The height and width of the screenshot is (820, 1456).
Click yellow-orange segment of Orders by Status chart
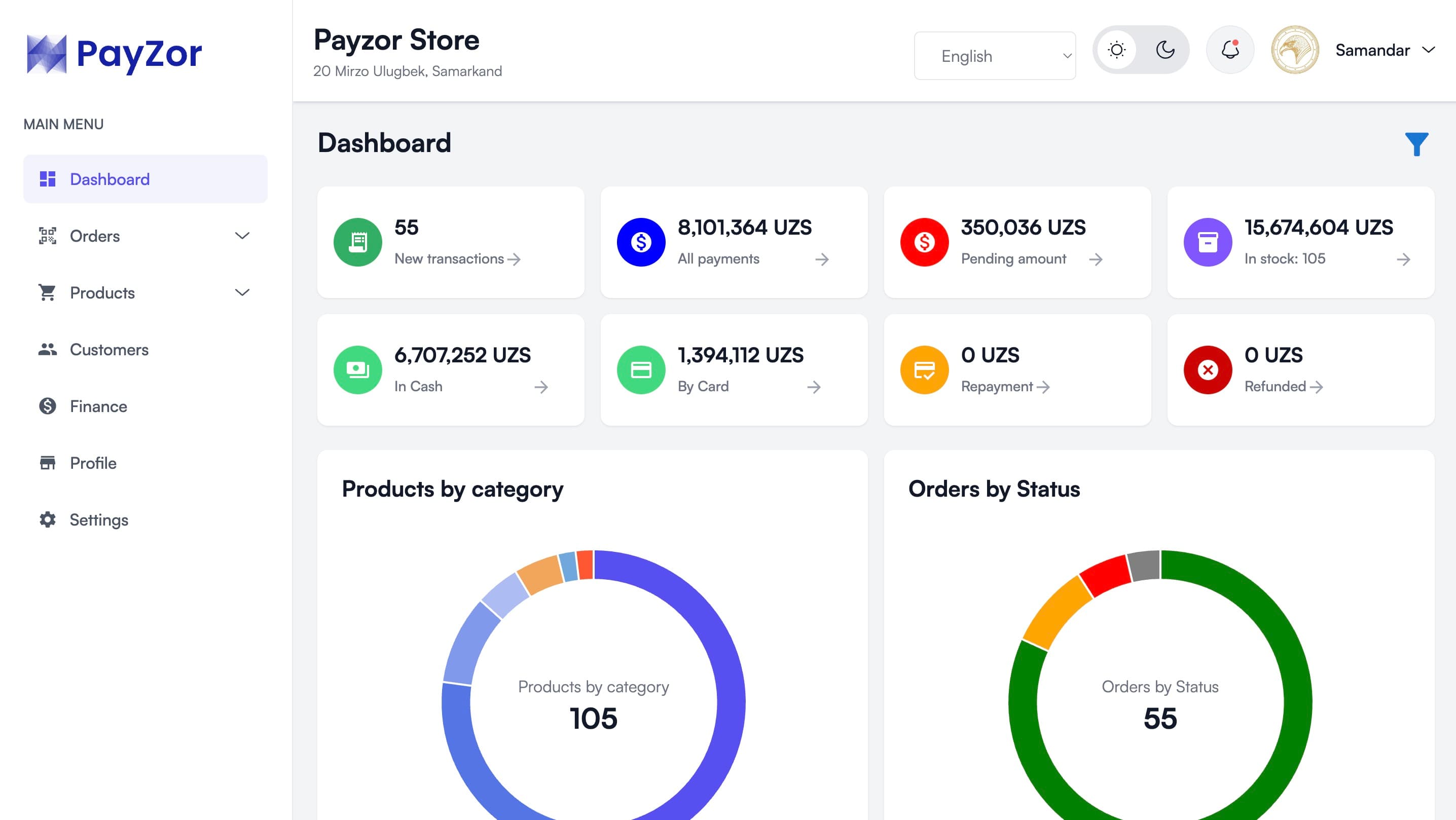click(1057, 612)
